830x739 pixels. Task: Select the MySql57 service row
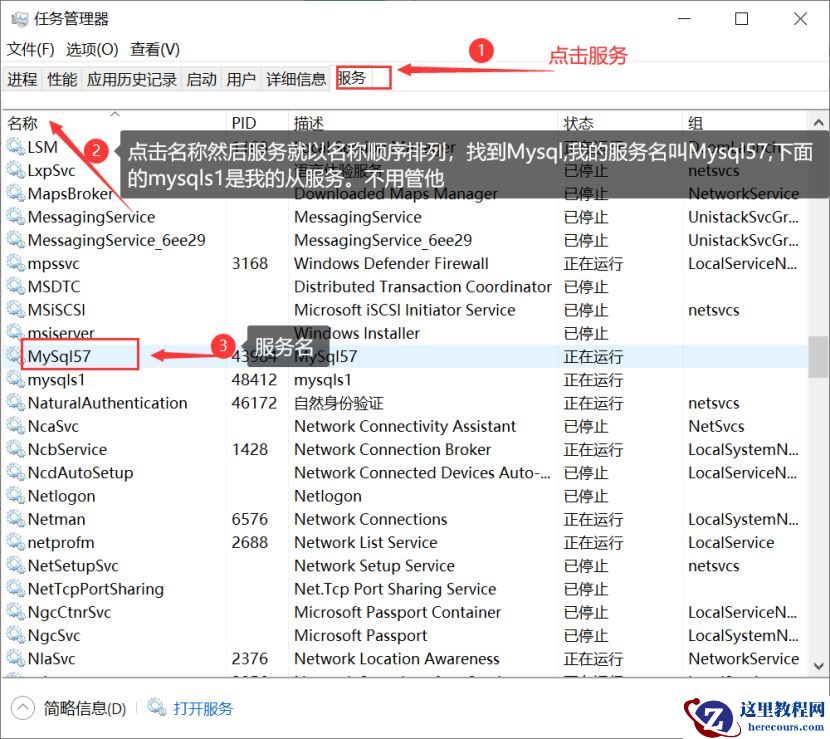(405, 356)
